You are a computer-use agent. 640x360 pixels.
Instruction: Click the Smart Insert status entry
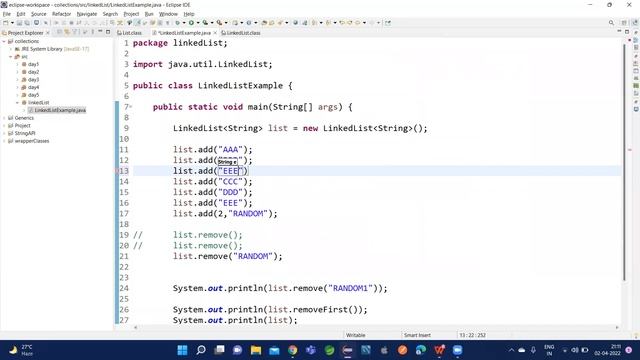417,335
